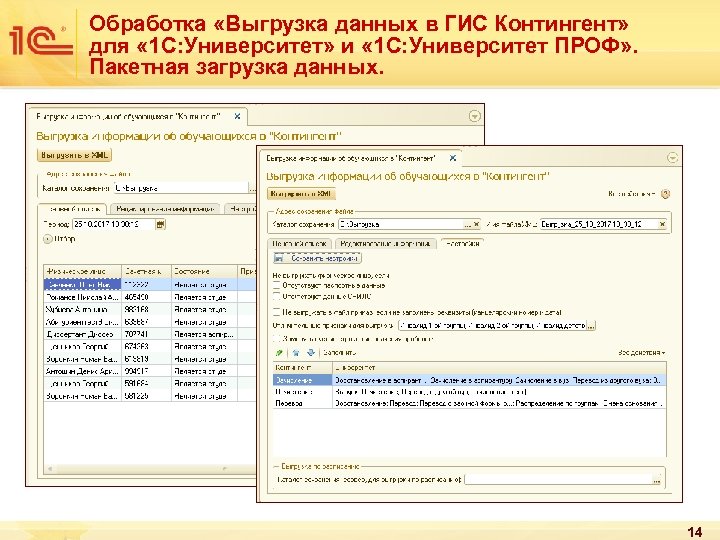Open calendar picker next to Период field
The height and width of the screenshot is (540, 720).
[x=160, y=225]
